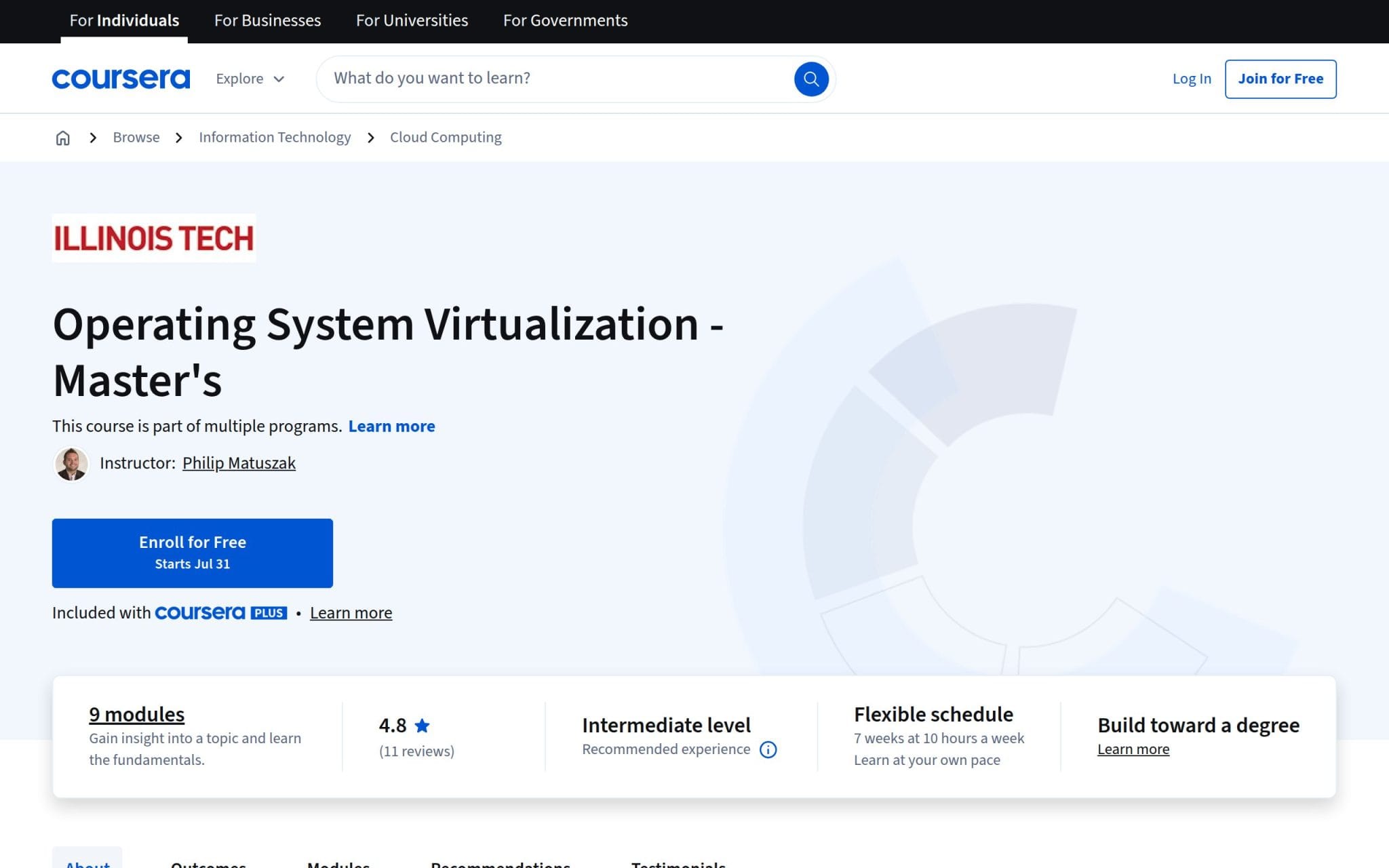Click the Recommended experience info icon
1389x868 pixels.
(768, 749)
